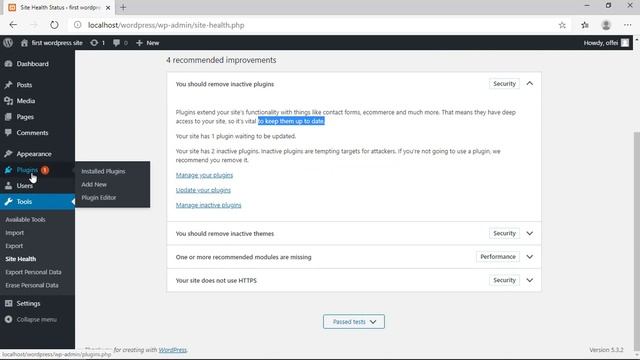Image resolution: width=640 pixels, height=360 pixels.
Task: Open the Howdy user account menu
Action: click(x=606, y=42)
